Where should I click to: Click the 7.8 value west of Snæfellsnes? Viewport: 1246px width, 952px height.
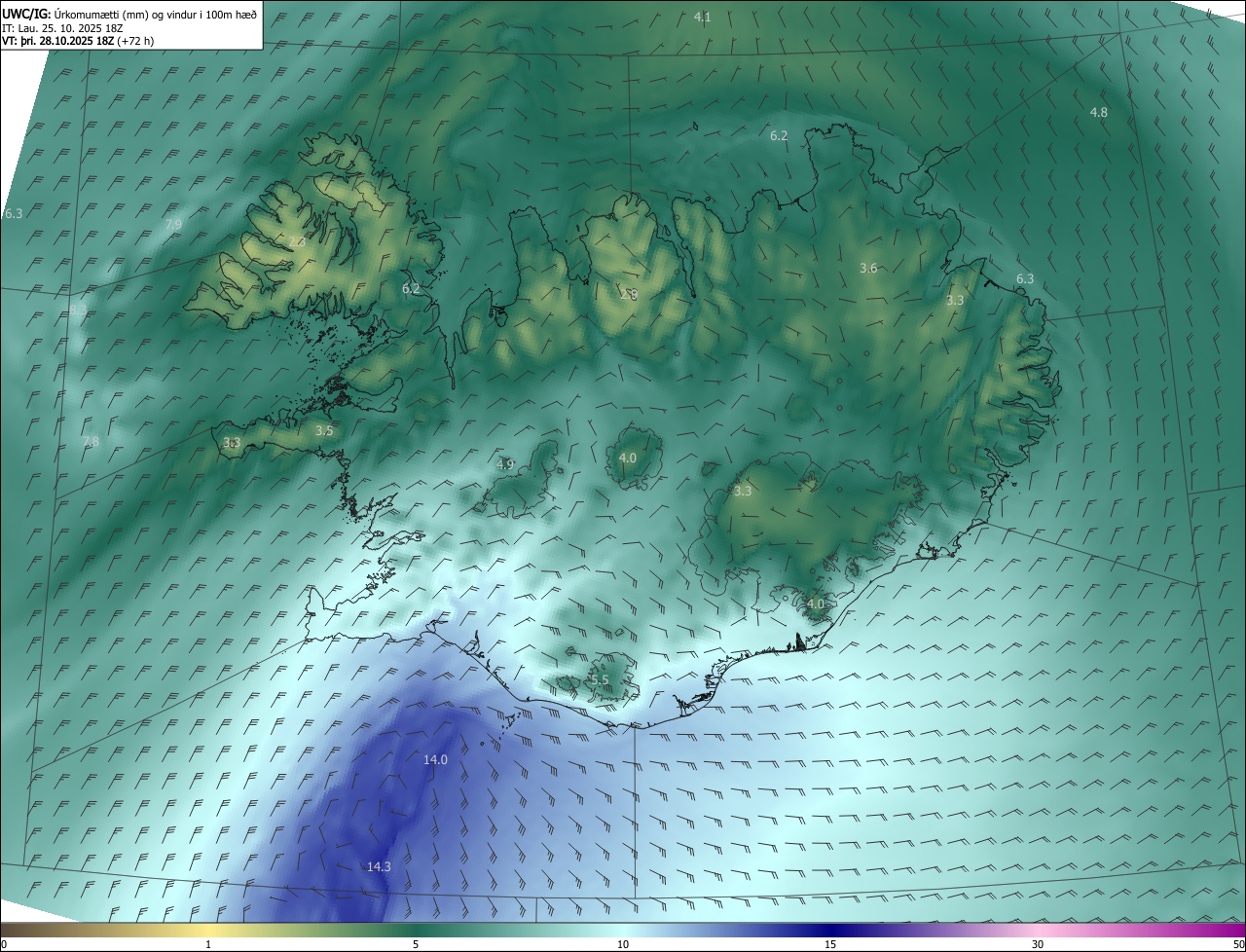tap(91, 442)
